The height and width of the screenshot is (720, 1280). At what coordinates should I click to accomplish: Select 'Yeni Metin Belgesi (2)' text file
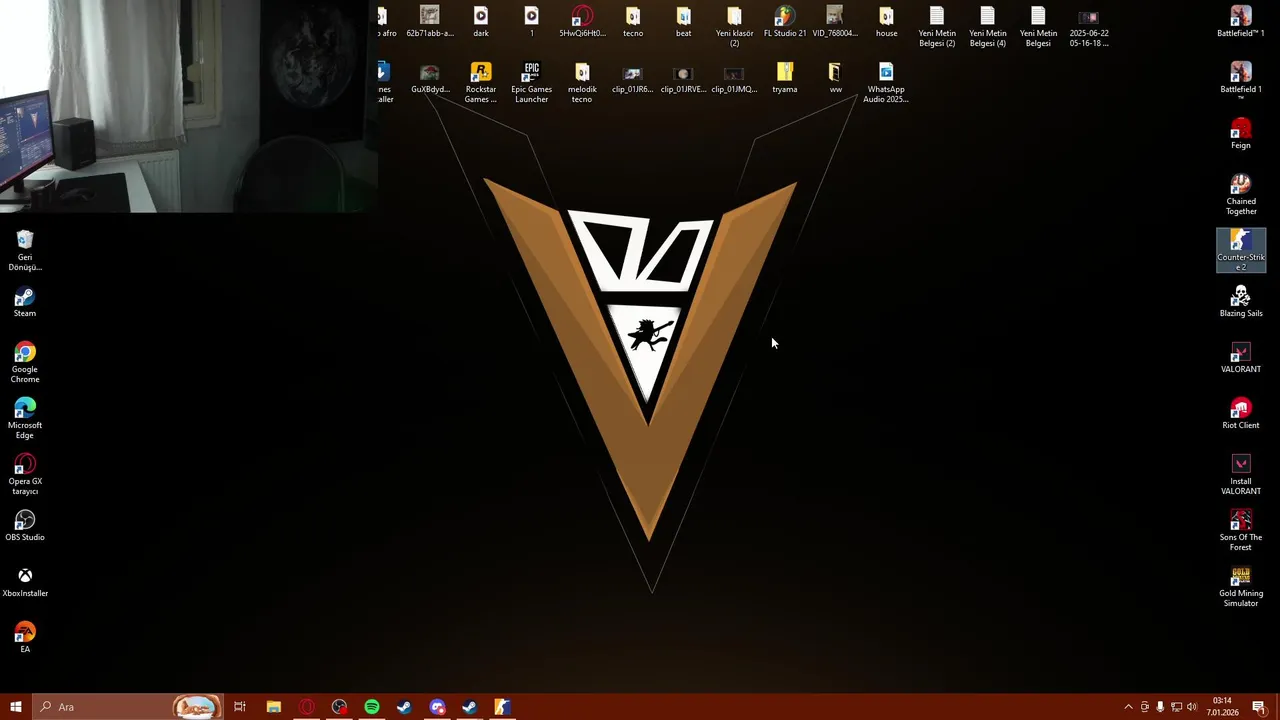pos(937,26)
